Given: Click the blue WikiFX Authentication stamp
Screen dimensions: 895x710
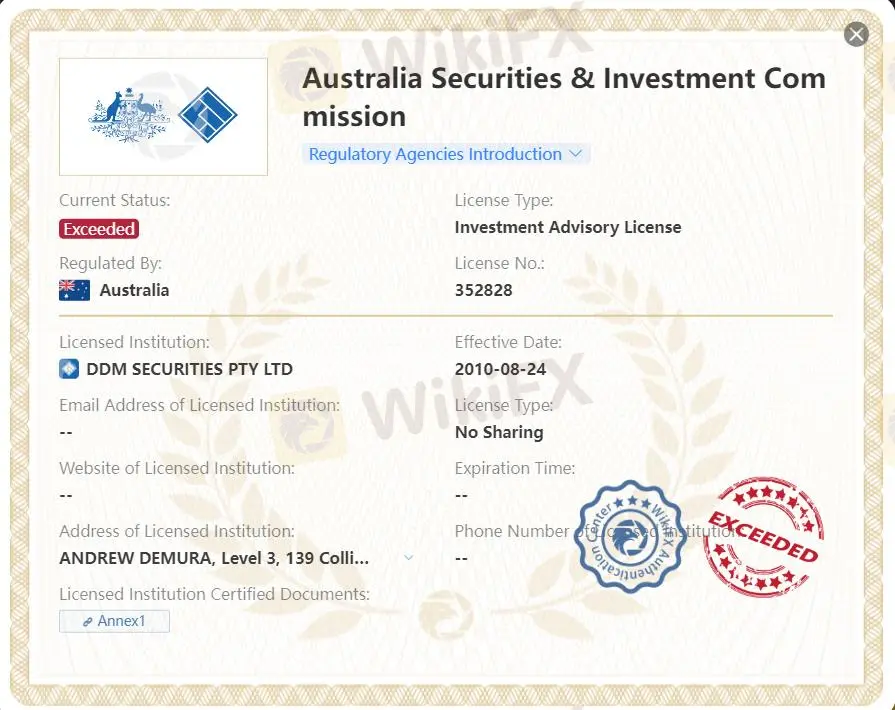Looking at the screenshot, I should 630,536.
